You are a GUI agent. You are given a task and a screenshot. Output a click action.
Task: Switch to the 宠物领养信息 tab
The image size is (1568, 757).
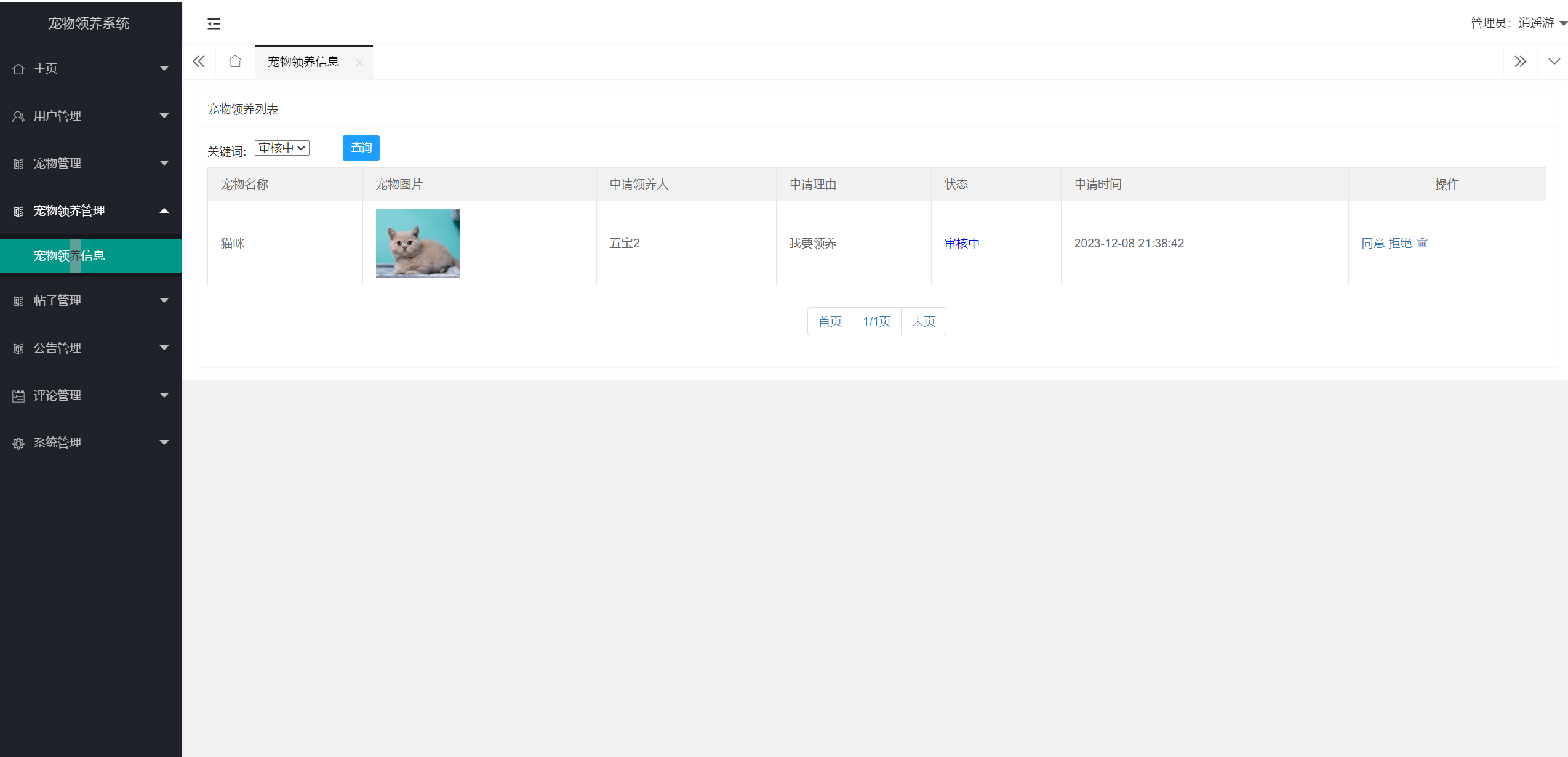(303, 62)
